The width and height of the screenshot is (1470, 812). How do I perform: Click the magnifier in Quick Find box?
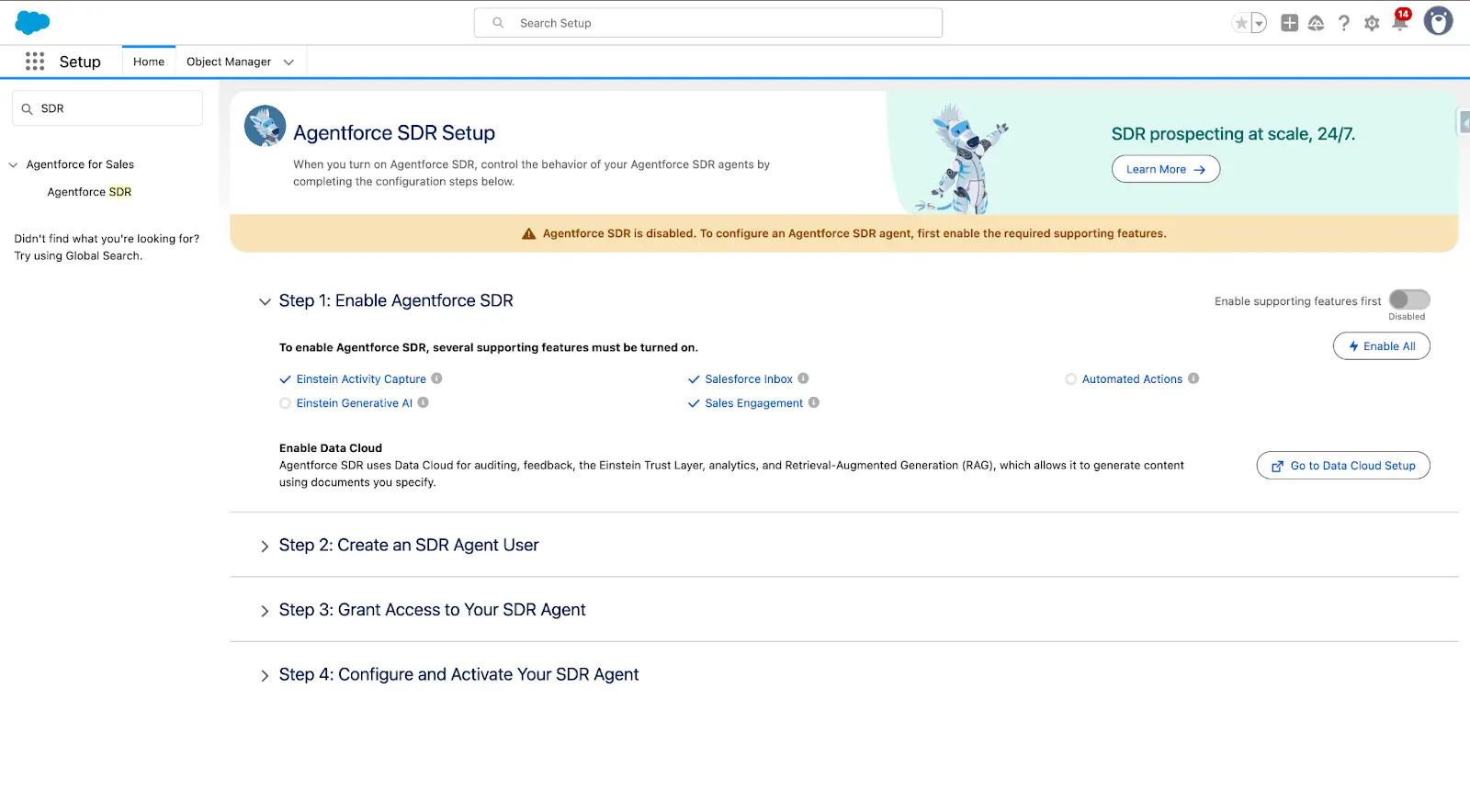(27, 108)
